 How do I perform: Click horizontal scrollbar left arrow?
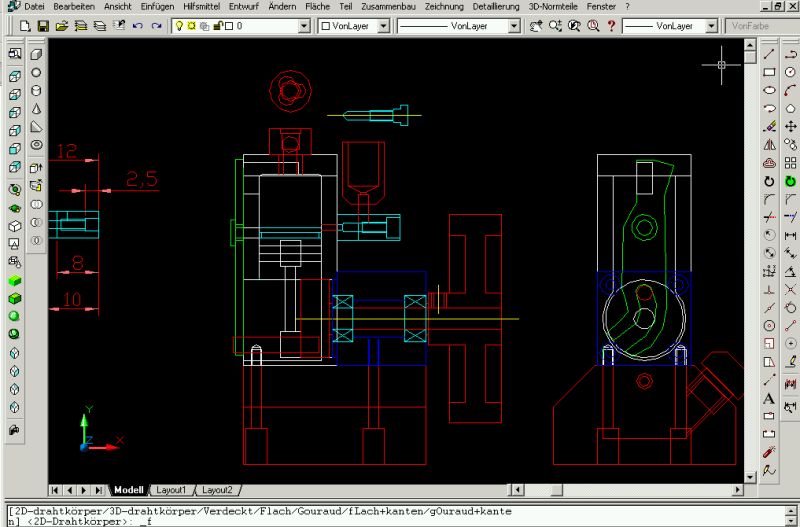point(517,490)
